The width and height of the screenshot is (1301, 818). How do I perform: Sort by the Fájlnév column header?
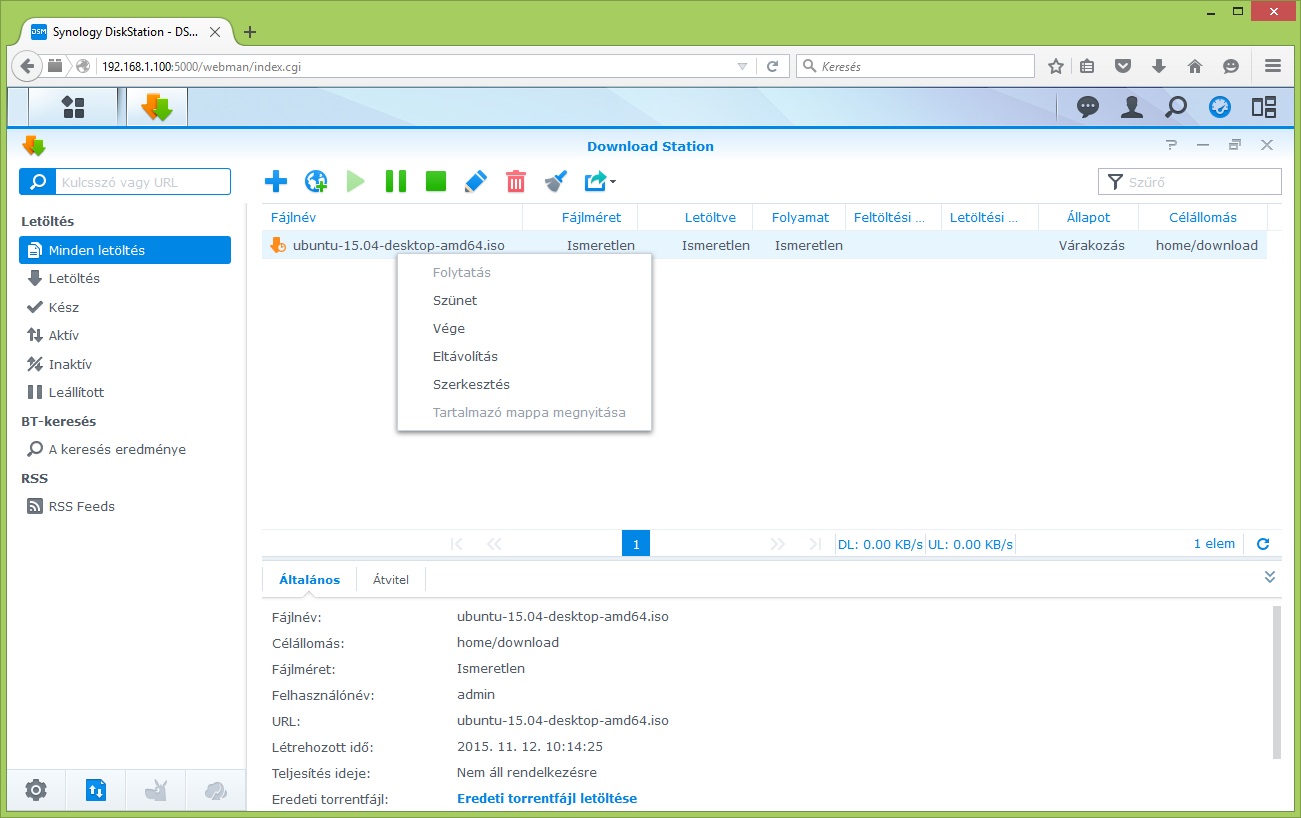point(392,217)
